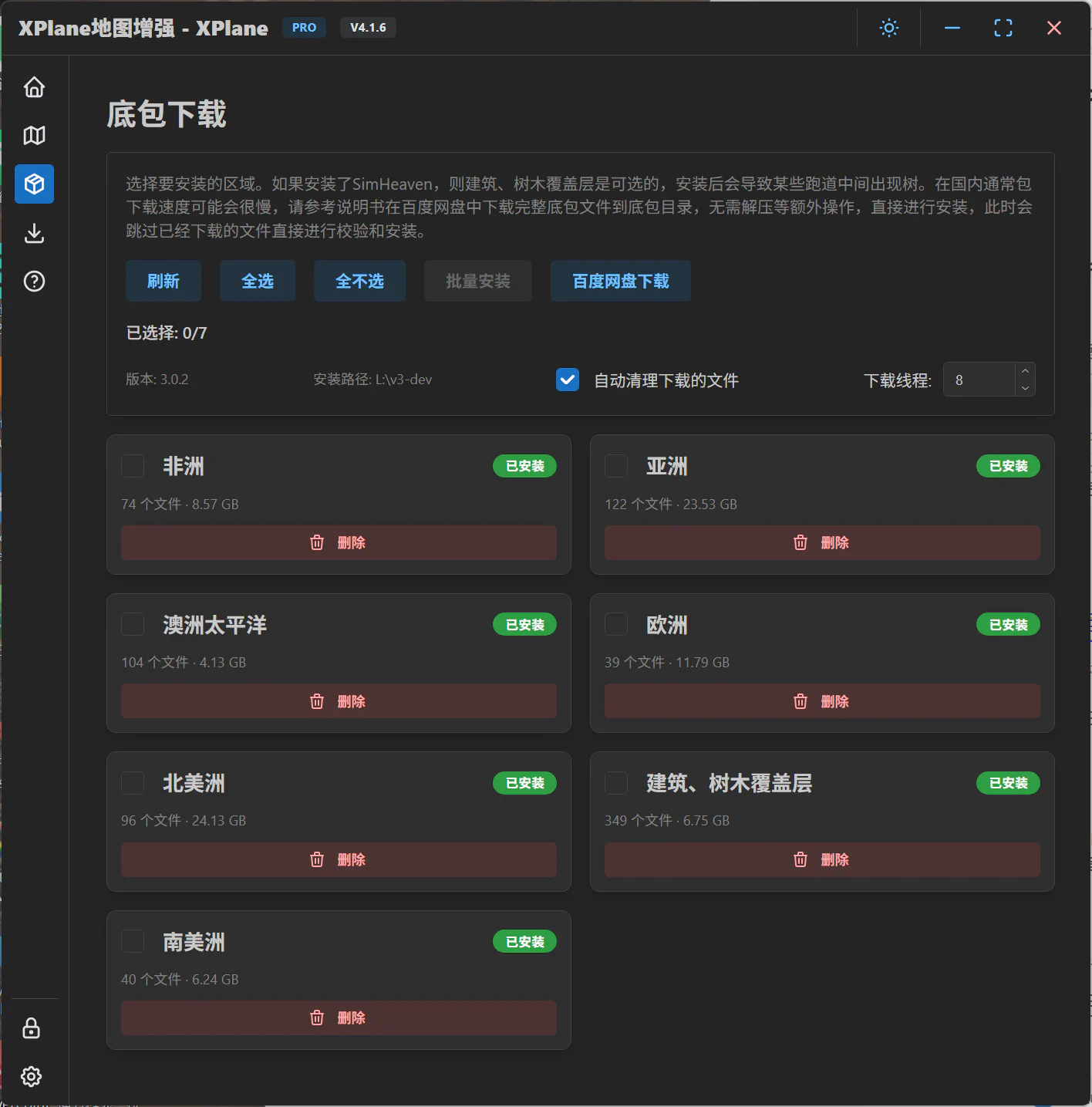
Task: Click the lock icon in sidebar
Action: click(31, 1028)
